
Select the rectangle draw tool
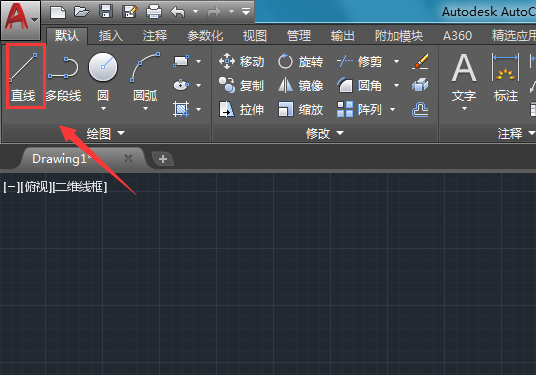(x=181, y=62)
